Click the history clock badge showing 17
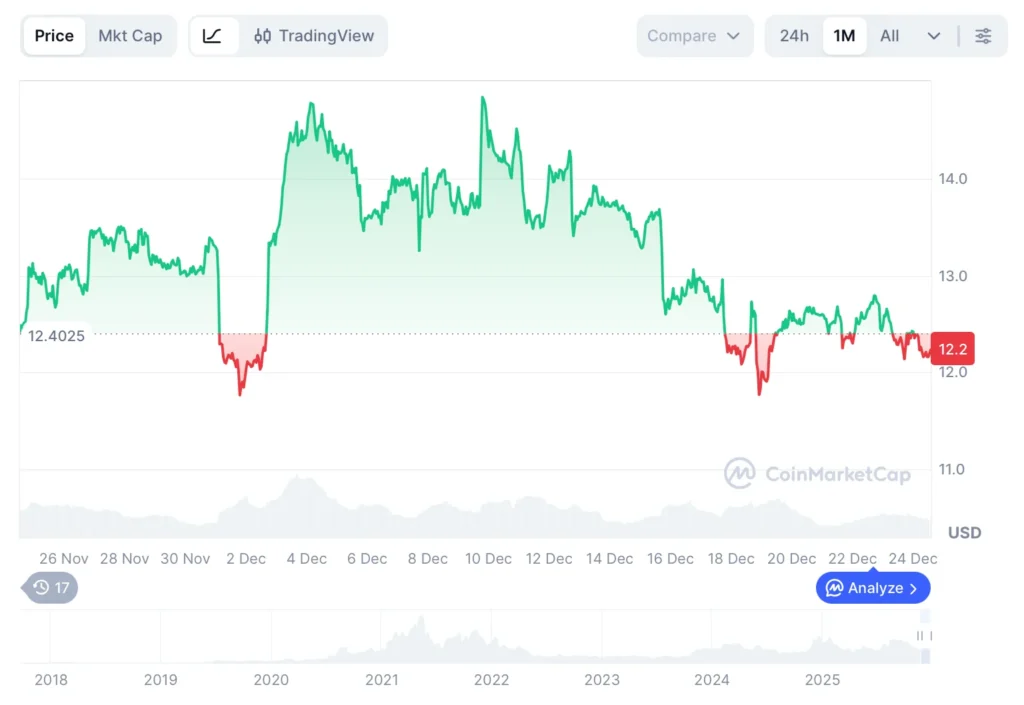The height and width of the screenshot is (705, 1024). (x=50, y=588)
